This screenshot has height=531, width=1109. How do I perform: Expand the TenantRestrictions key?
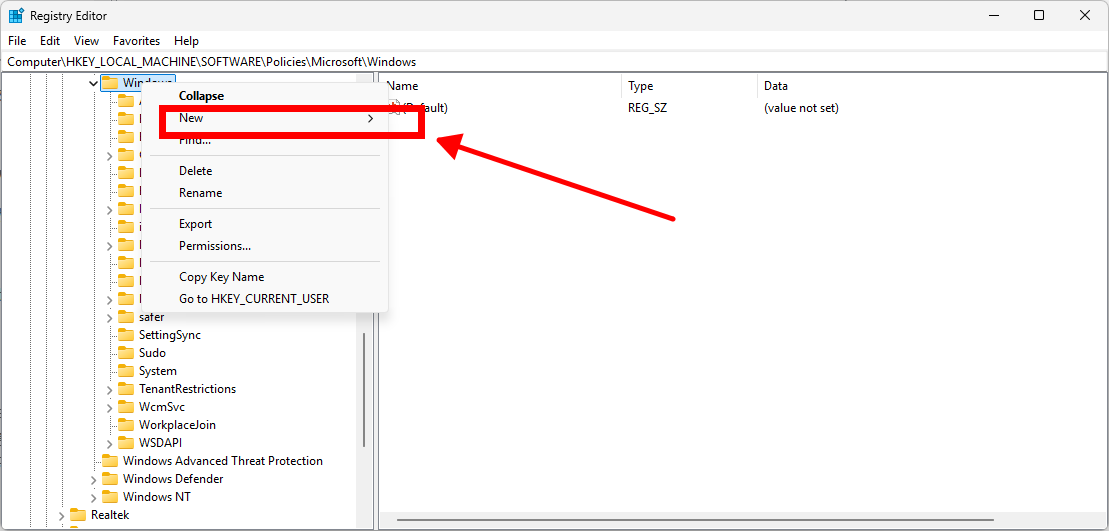pos(109,389)
